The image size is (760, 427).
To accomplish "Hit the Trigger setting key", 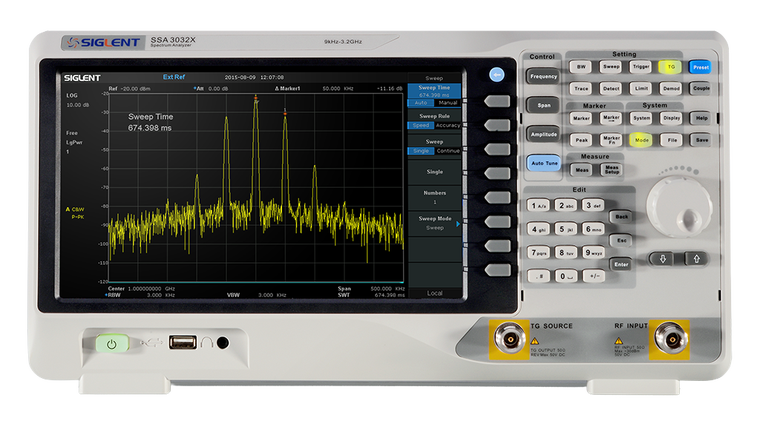I will [641, 67].
